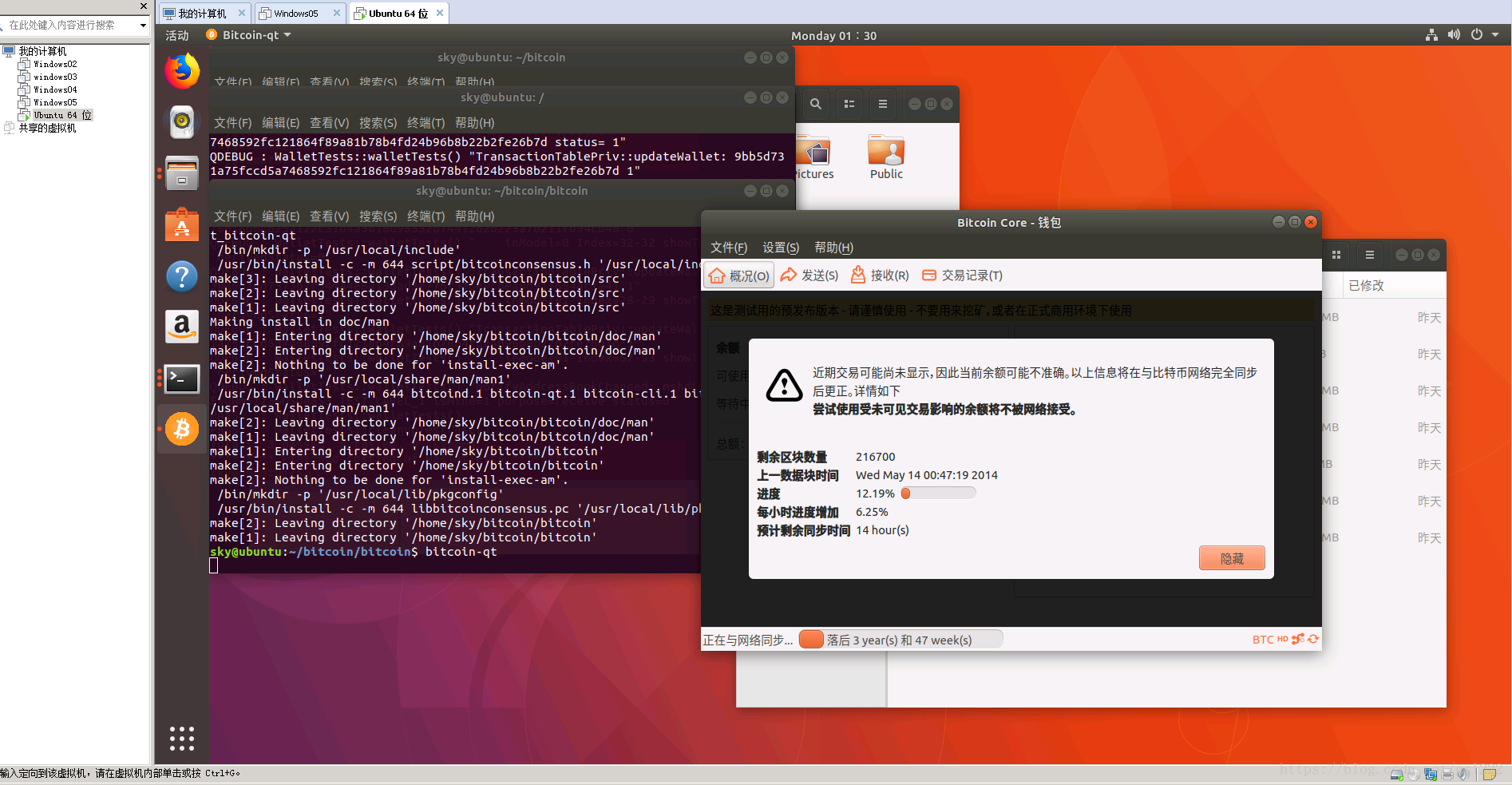Select 共享的虚拟机 in library tree

click(47, 128)
